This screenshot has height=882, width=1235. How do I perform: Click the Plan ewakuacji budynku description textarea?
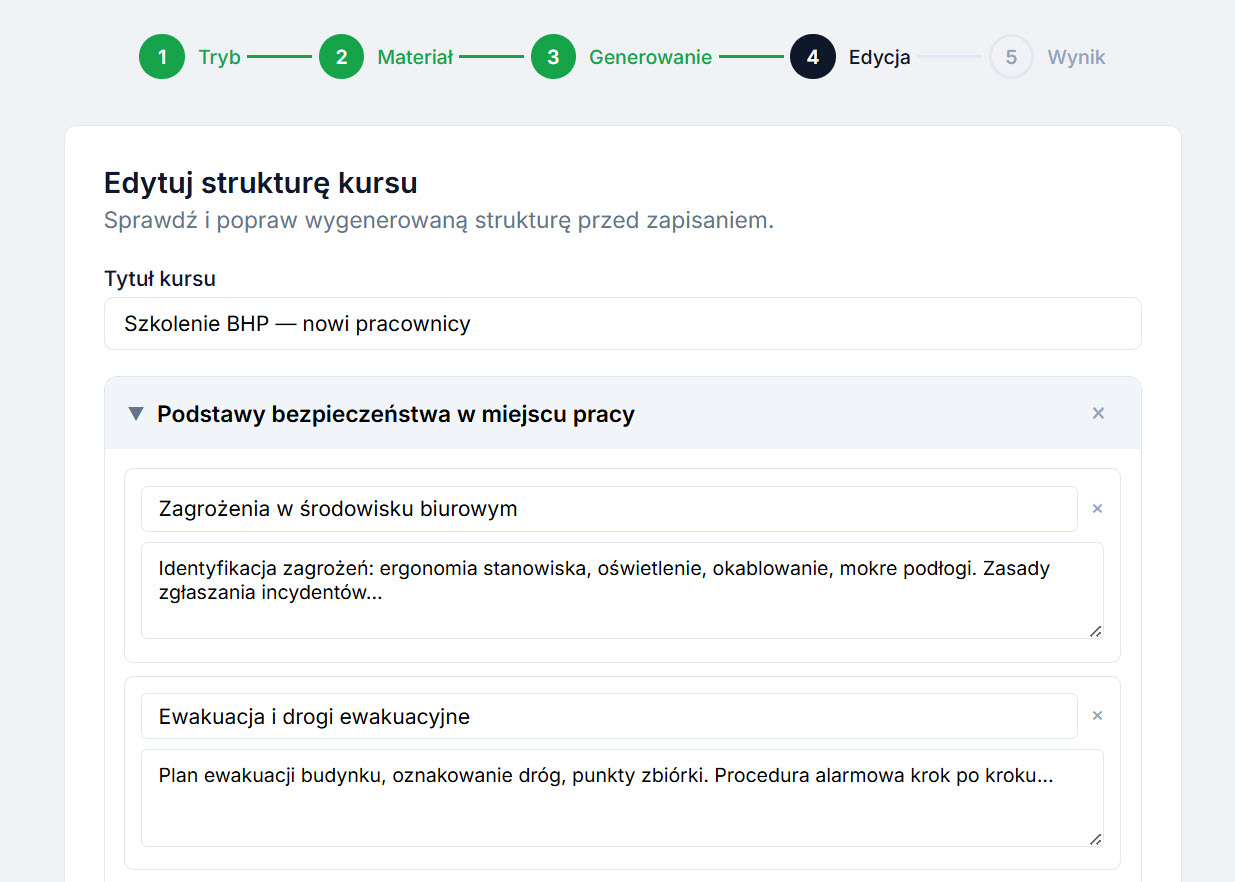[621, 797]
